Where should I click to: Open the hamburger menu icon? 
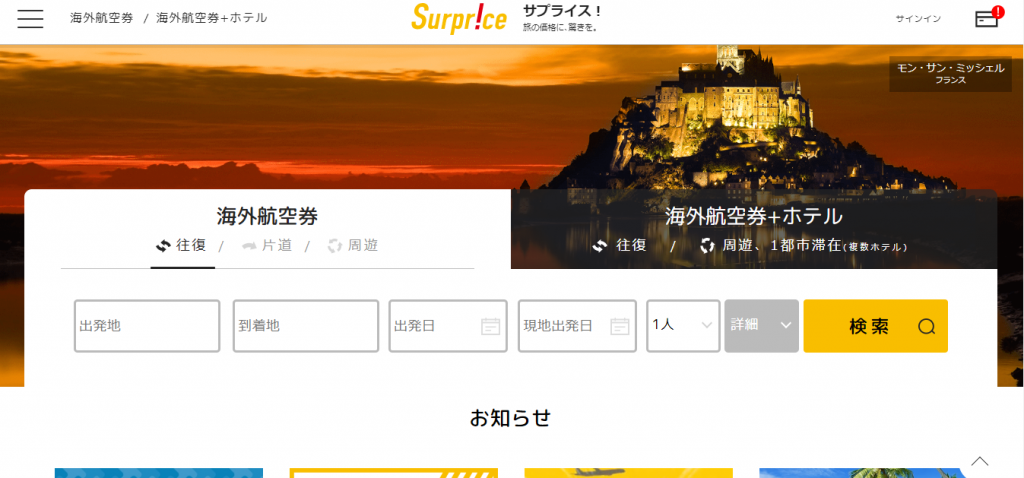(x=30, y=19)
